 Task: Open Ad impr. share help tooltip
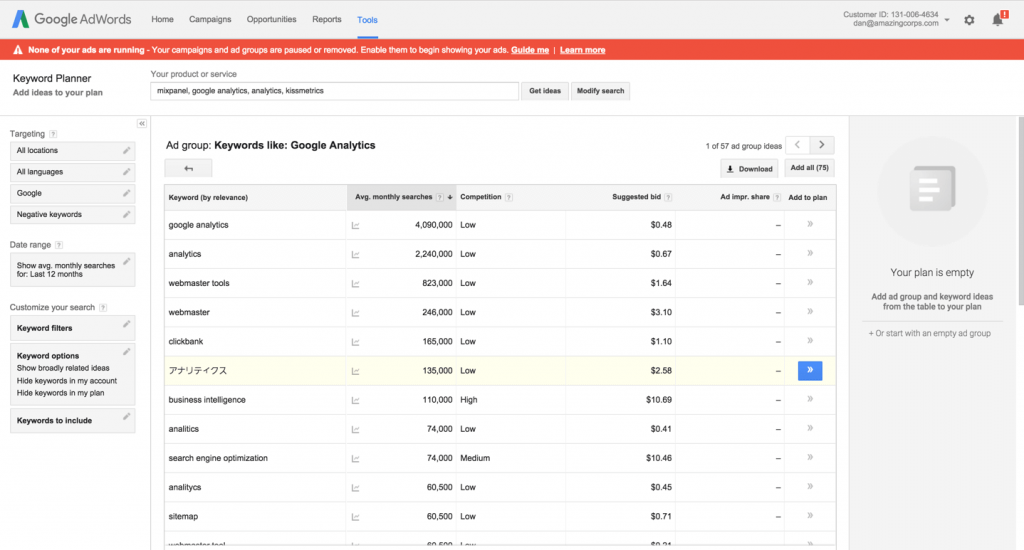[776, 197]
